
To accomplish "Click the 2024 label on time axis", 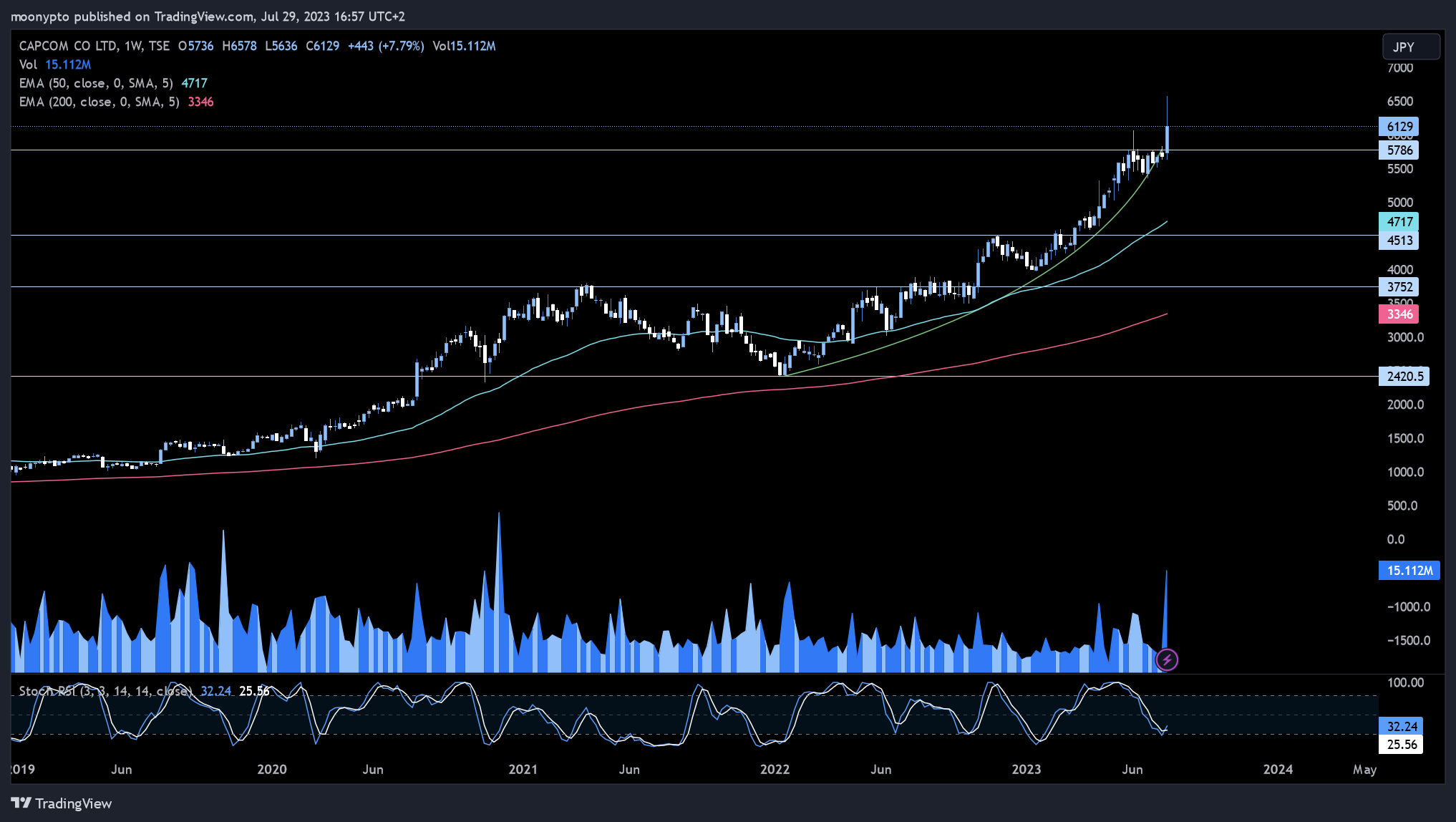I will click(1278, 770).
